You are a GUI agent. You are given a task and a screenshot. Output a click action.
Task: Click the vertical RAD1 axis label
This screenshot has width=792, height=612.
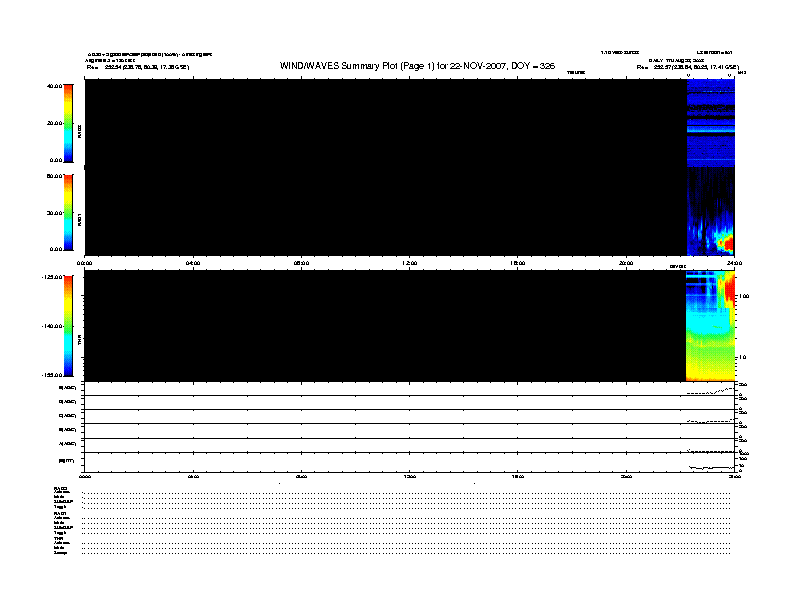click(x=79, y=219)
